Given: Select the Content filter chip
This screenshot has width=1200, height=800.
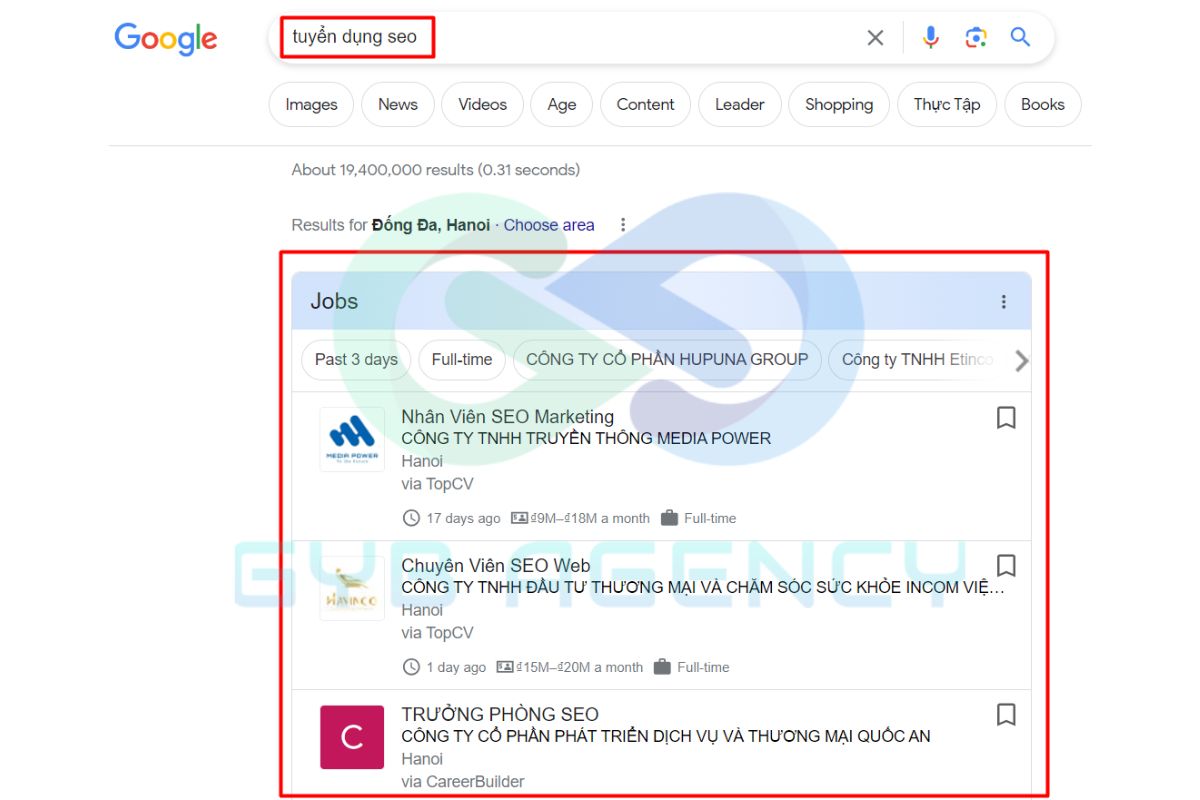Looking at the screenshot, I should point(646,104).
